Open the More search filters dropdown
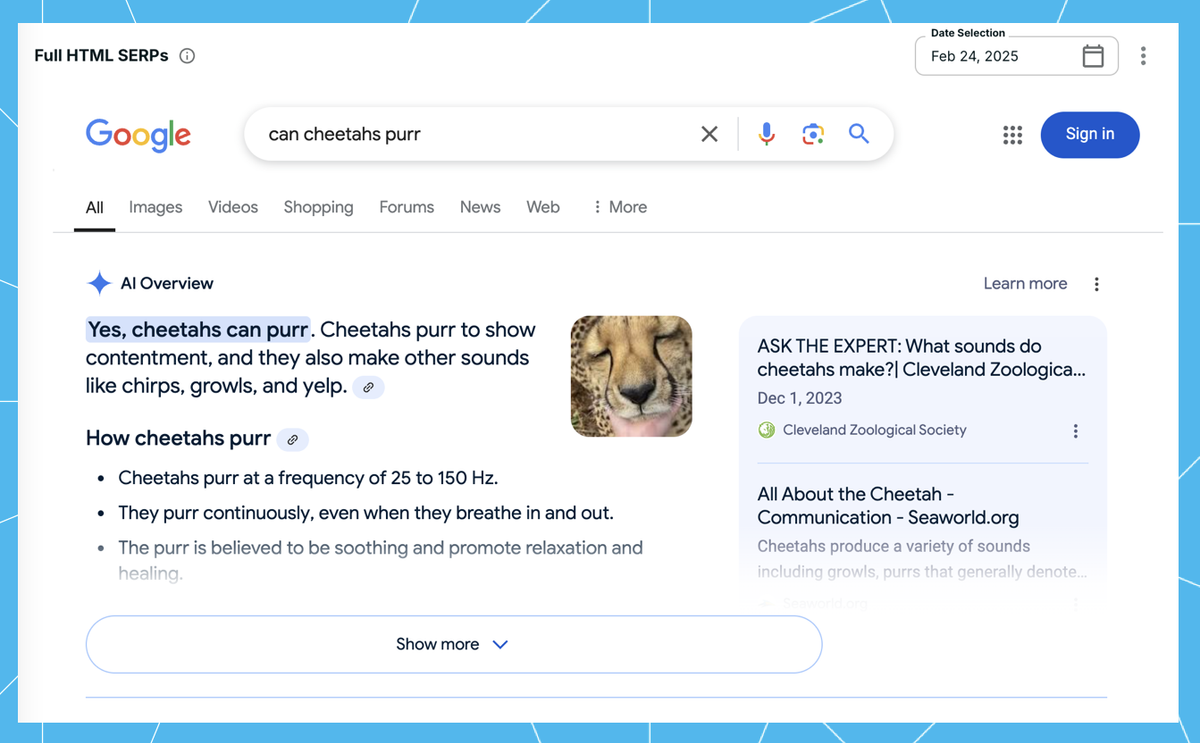Image resolution: width=1200 pixels, height=743 pixels. [619, 207]
